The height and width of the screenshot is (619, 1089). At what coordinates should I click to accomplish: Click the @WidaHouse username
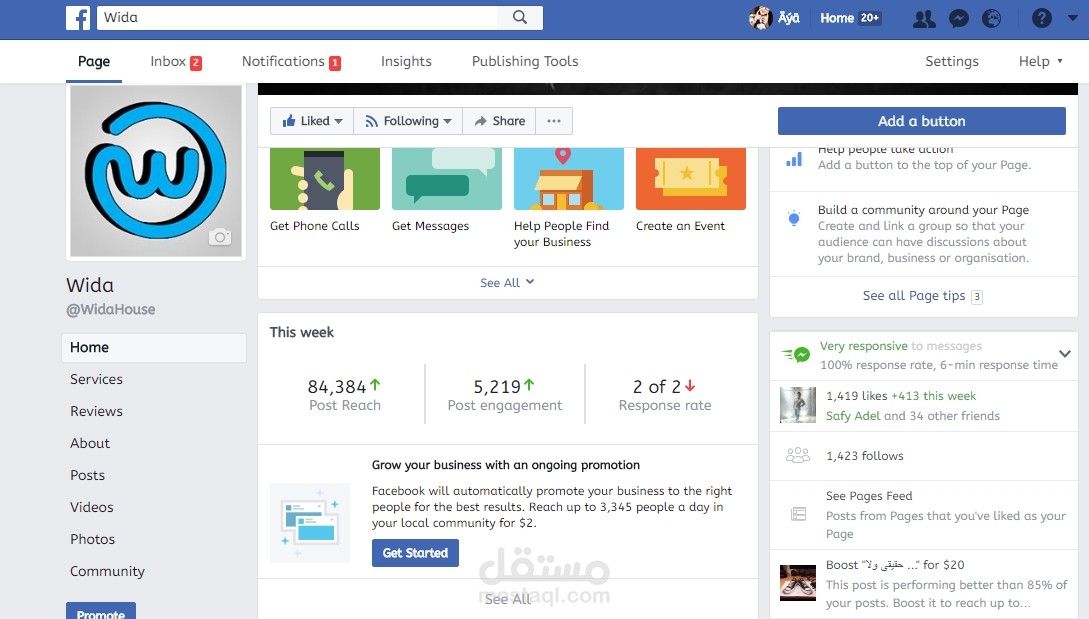tap(110, 310)
